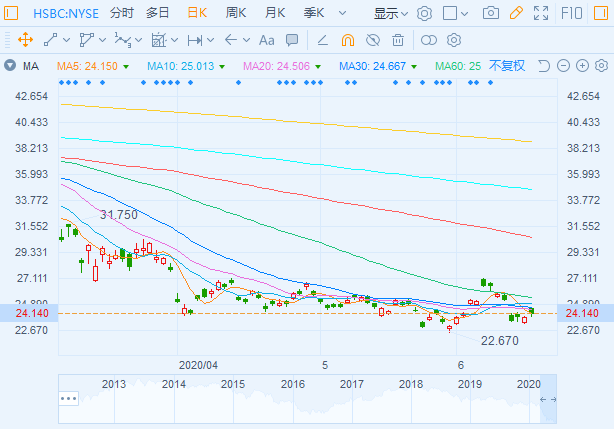
Task: Switch to the 分时 intraday tab
Action: (120, 13)
